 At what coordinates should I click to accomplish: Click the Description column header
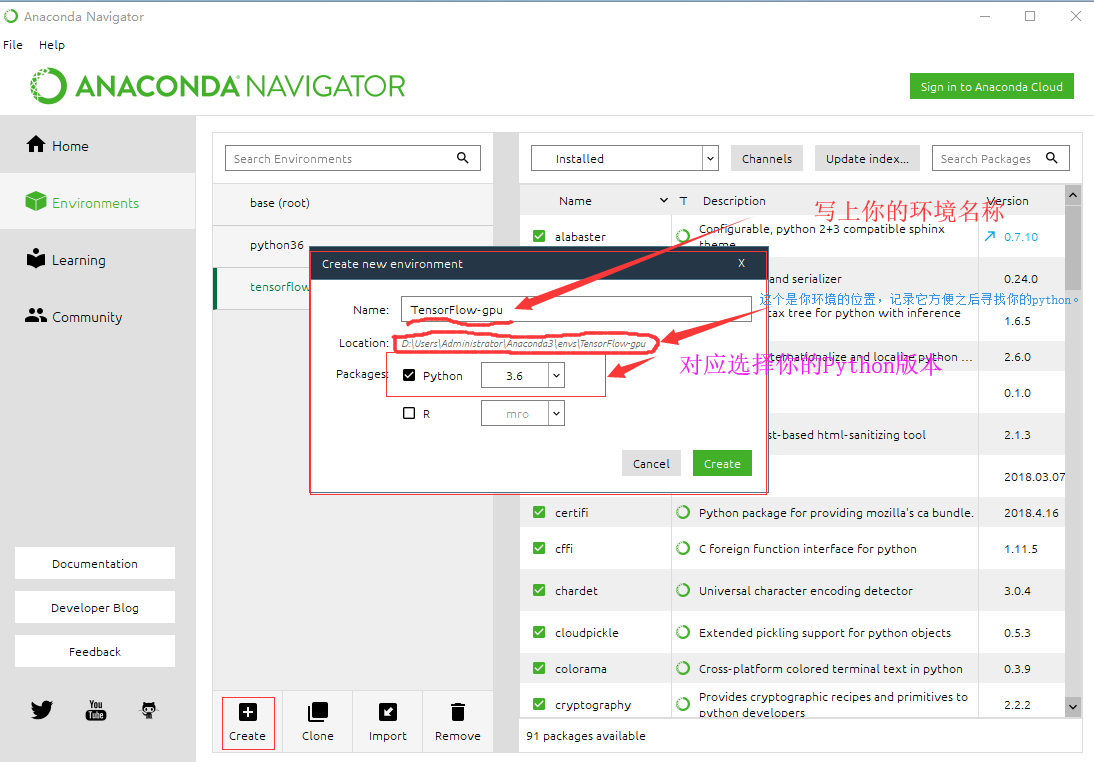click(x=734, y=200)
